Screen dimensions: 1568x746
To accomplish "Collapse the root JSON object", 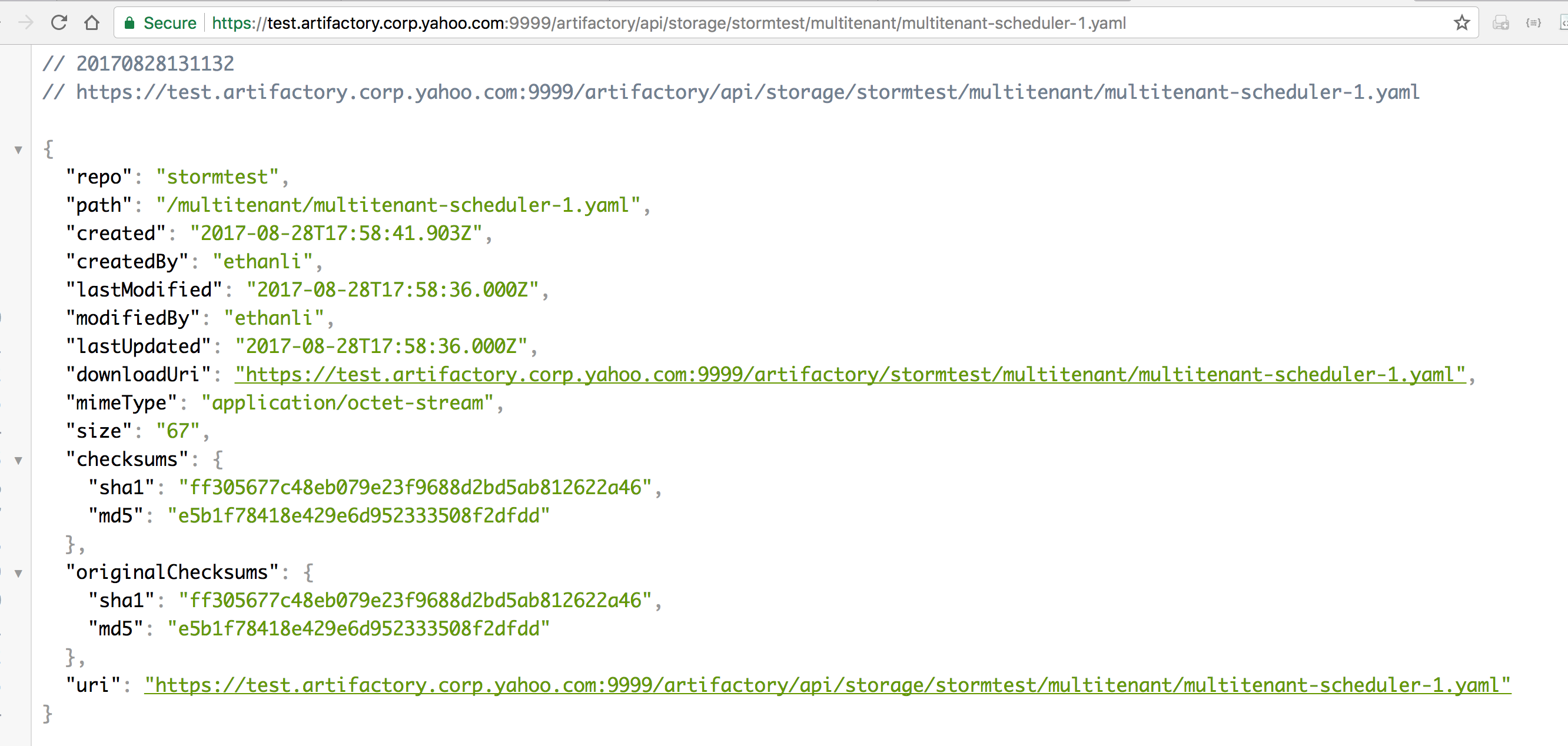I will (19, 149).
